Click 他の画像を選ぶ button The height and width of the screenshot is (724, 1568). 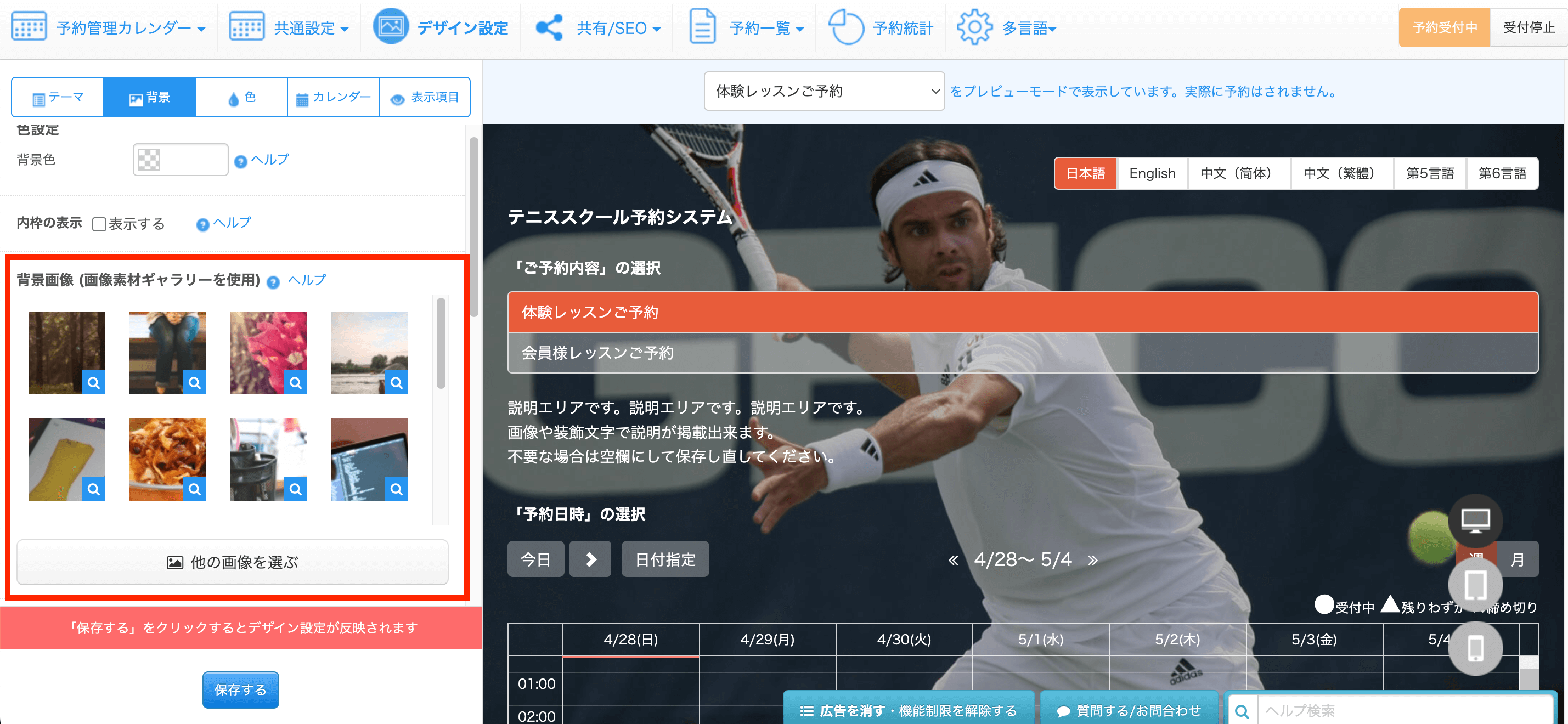(x=233, y=562)
